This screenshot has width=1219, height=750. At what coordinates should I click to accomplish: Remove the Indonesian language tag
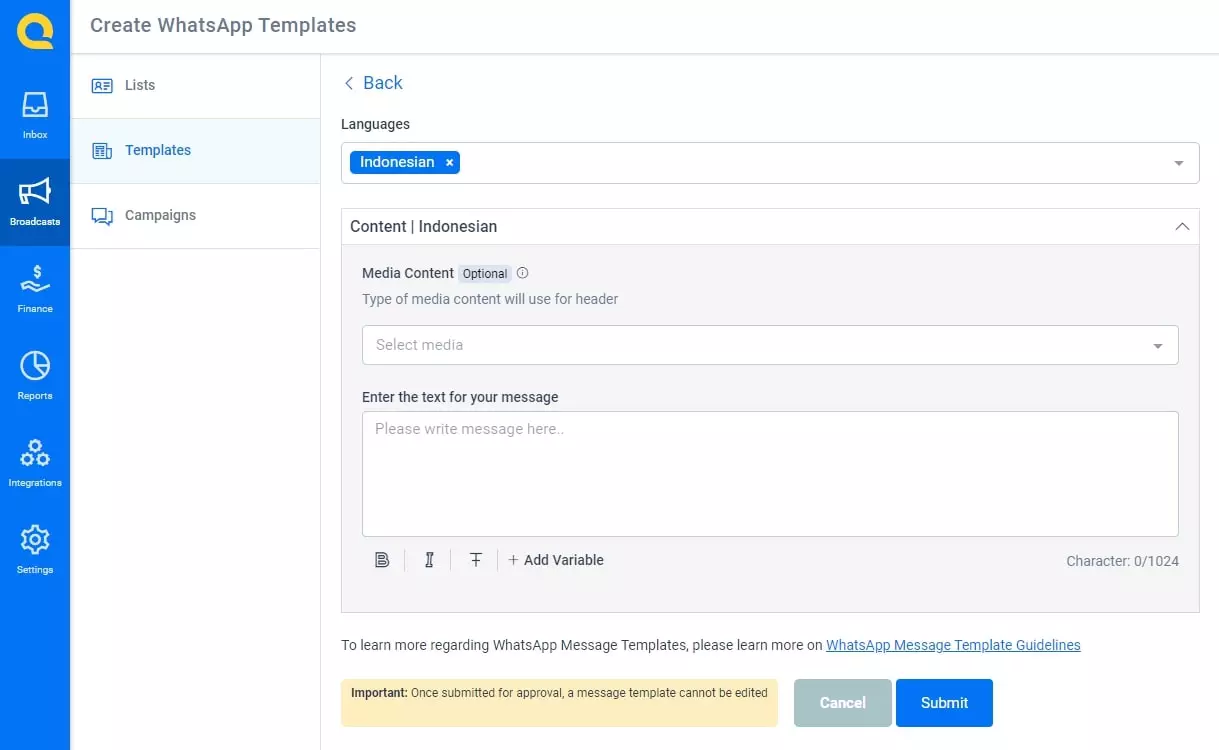pos(449,162)
